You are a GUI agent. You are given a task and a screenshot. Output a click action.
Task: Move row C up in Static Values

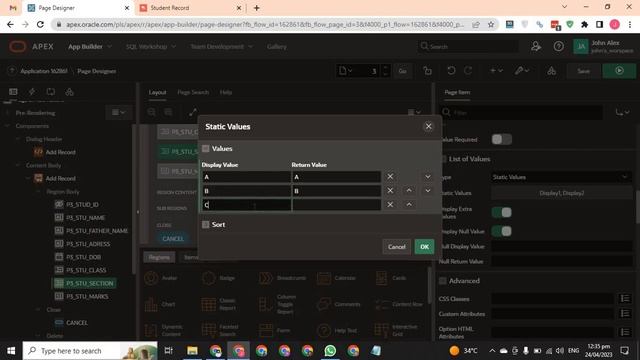(x=409, y=204)
